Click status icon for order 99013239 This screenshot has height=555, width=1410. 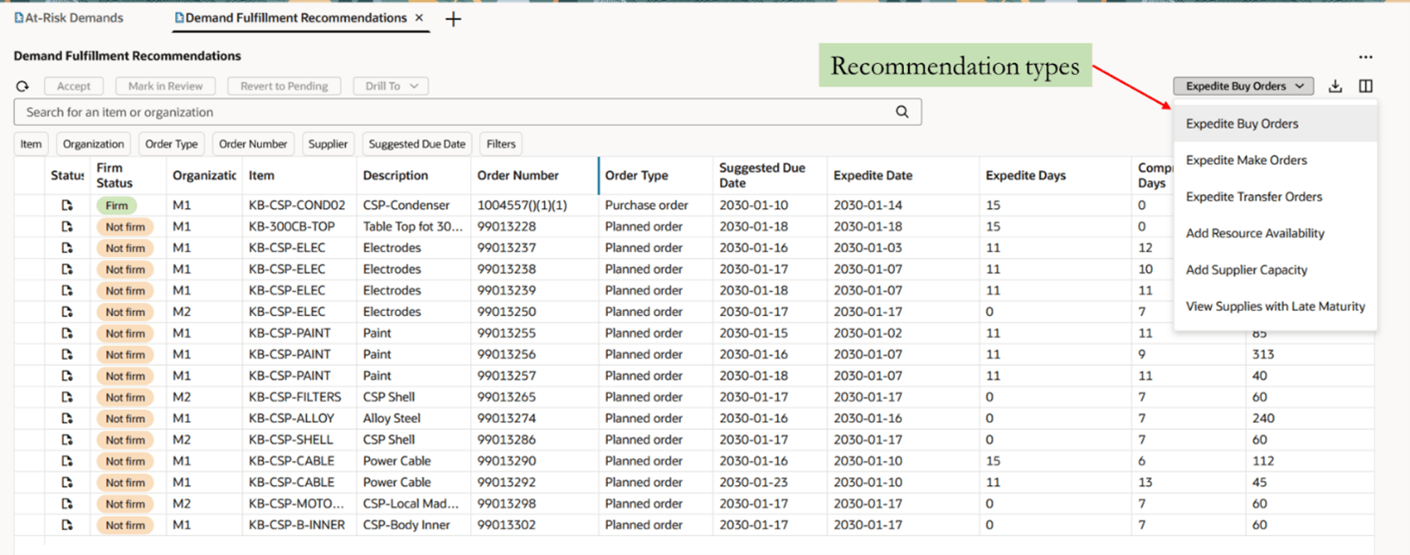(67, 290)
